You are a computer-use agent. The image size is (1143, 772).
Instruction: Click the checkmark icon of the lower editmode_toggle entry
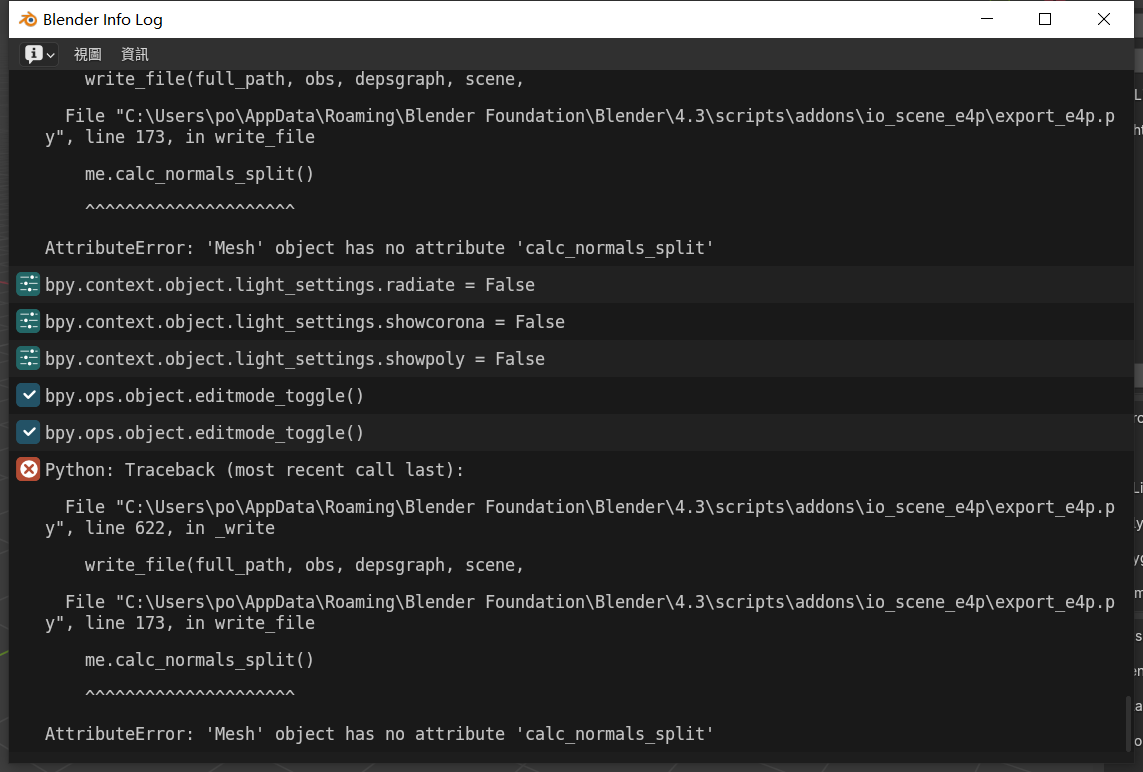28,433
